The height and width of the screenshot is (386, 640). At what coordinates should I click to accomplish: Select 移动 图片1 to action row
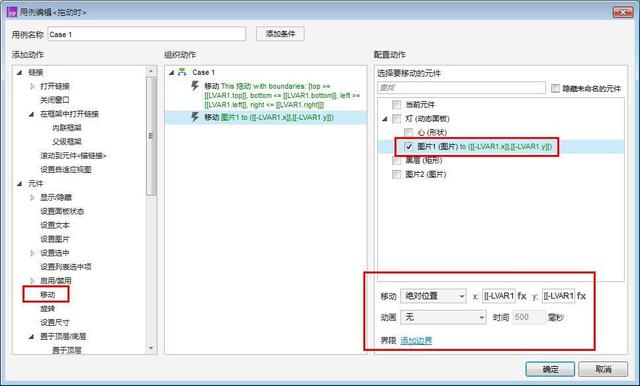265,118
